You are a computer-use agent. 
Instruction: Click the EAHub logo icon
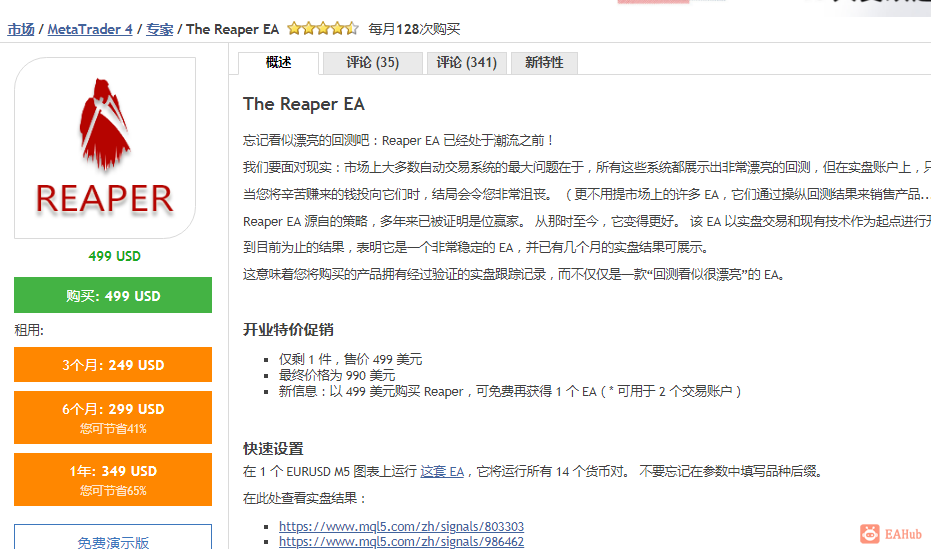click(870, 534)
